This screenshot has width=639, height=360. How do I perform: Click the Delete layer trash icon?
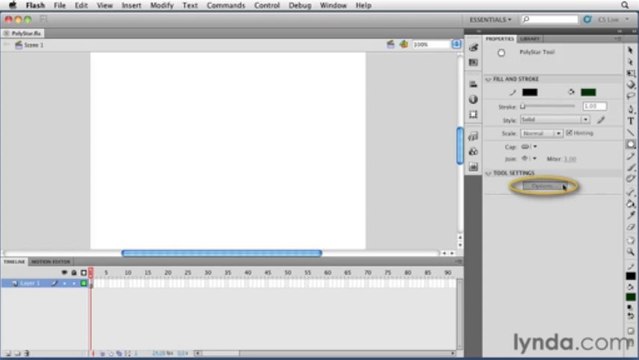(27, 353)
